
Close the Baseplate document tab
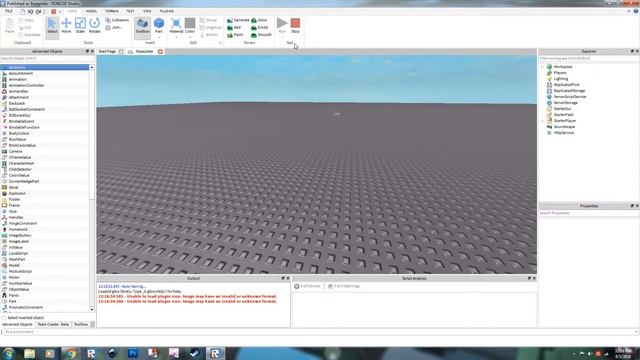click(x=160, y=51)
